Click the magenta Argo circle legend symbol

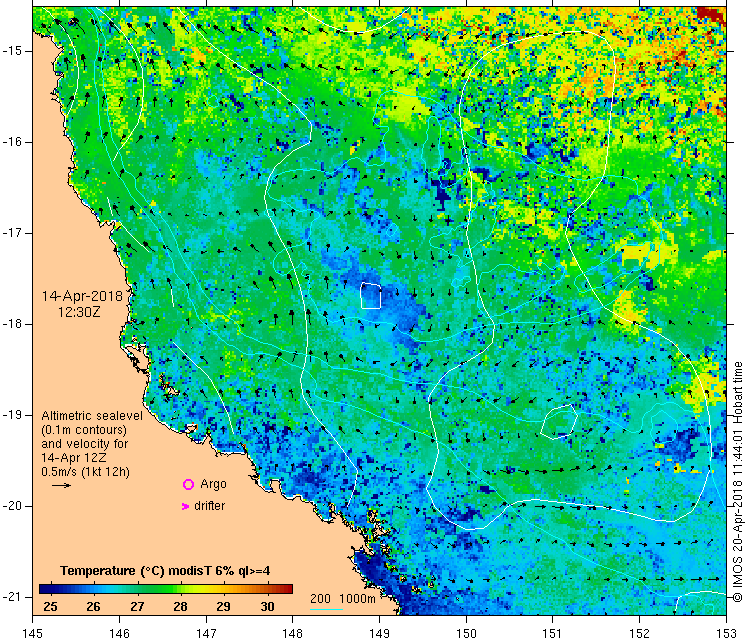188,485
